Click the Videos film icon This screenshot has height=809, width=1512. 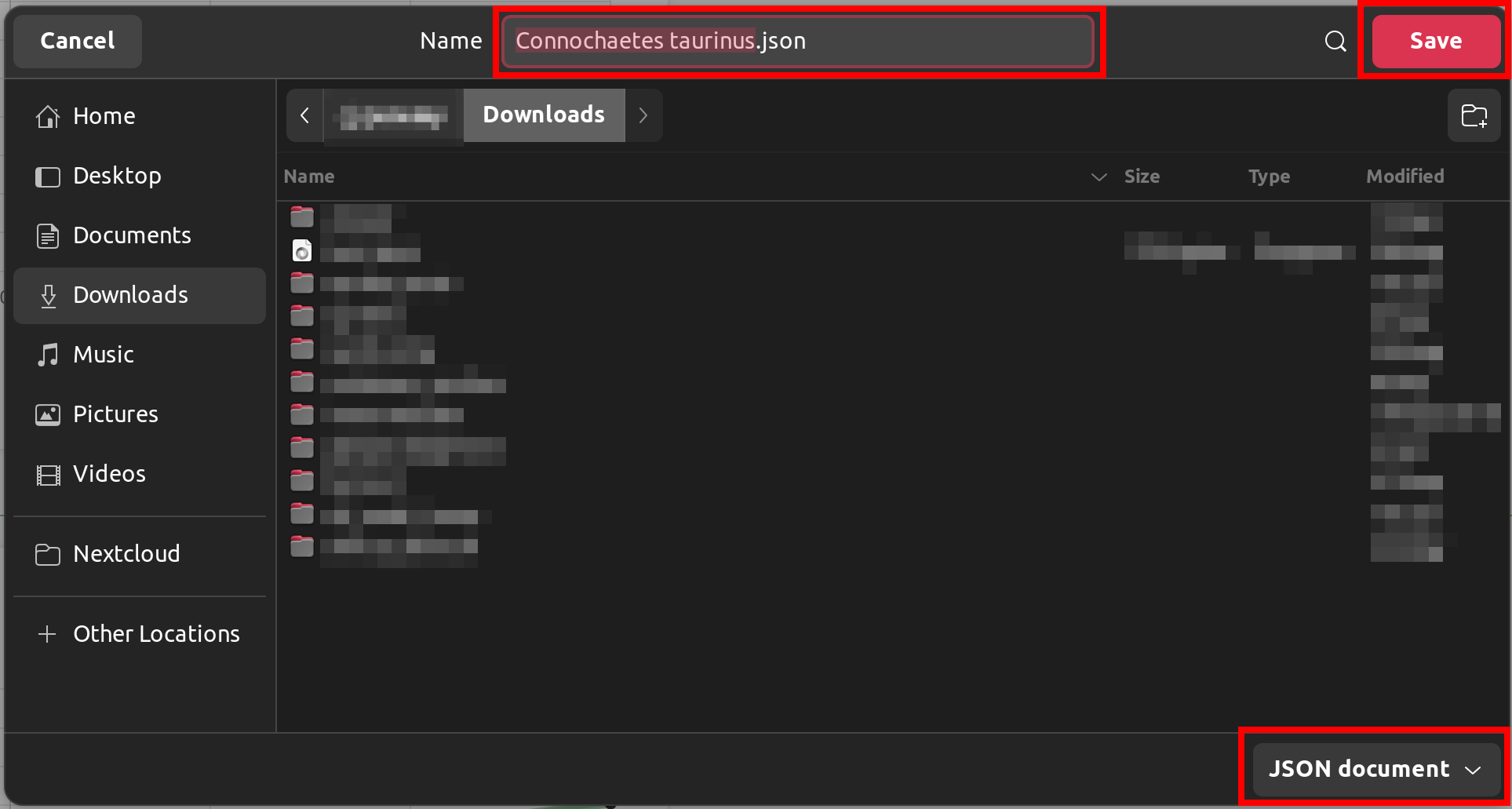48,475
